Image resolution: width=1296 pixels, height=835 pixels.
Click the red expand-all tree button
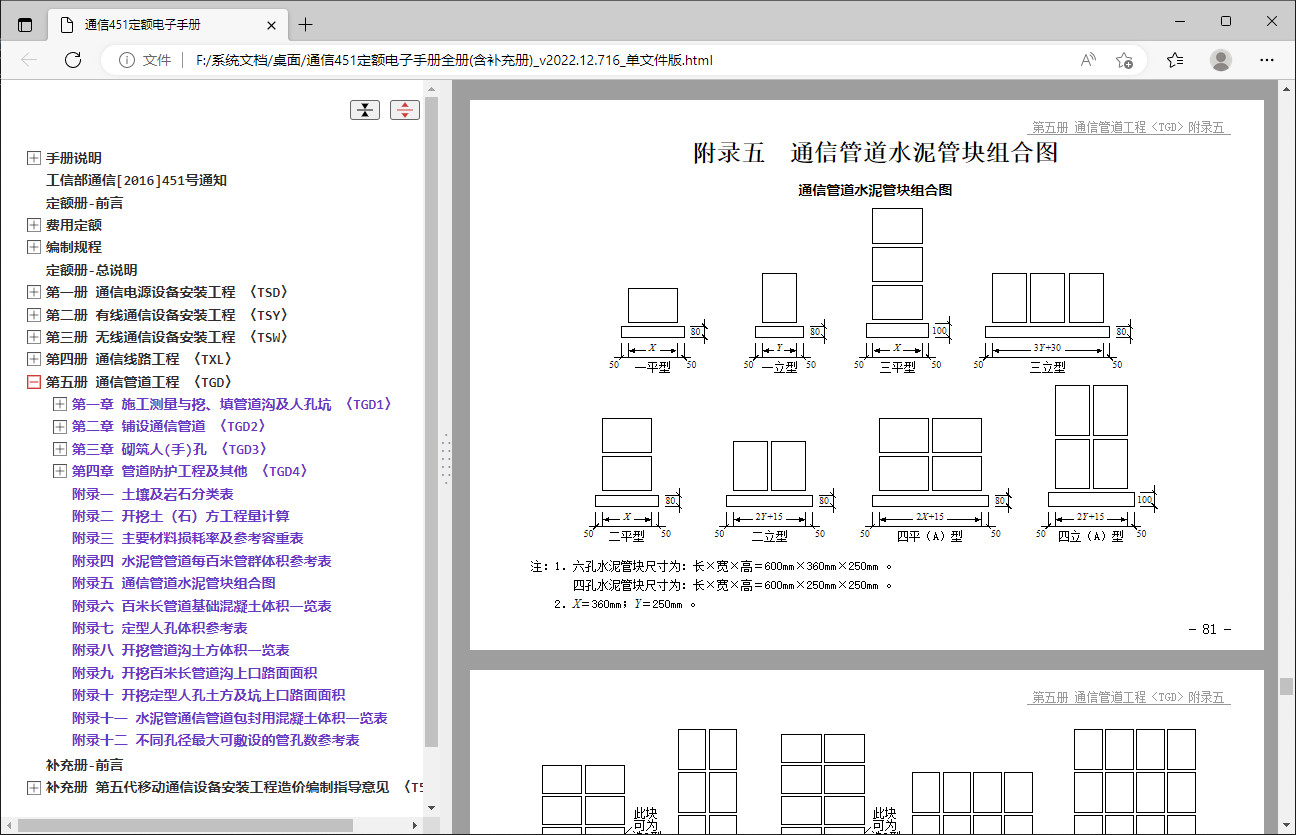click(x=405, y=110)
